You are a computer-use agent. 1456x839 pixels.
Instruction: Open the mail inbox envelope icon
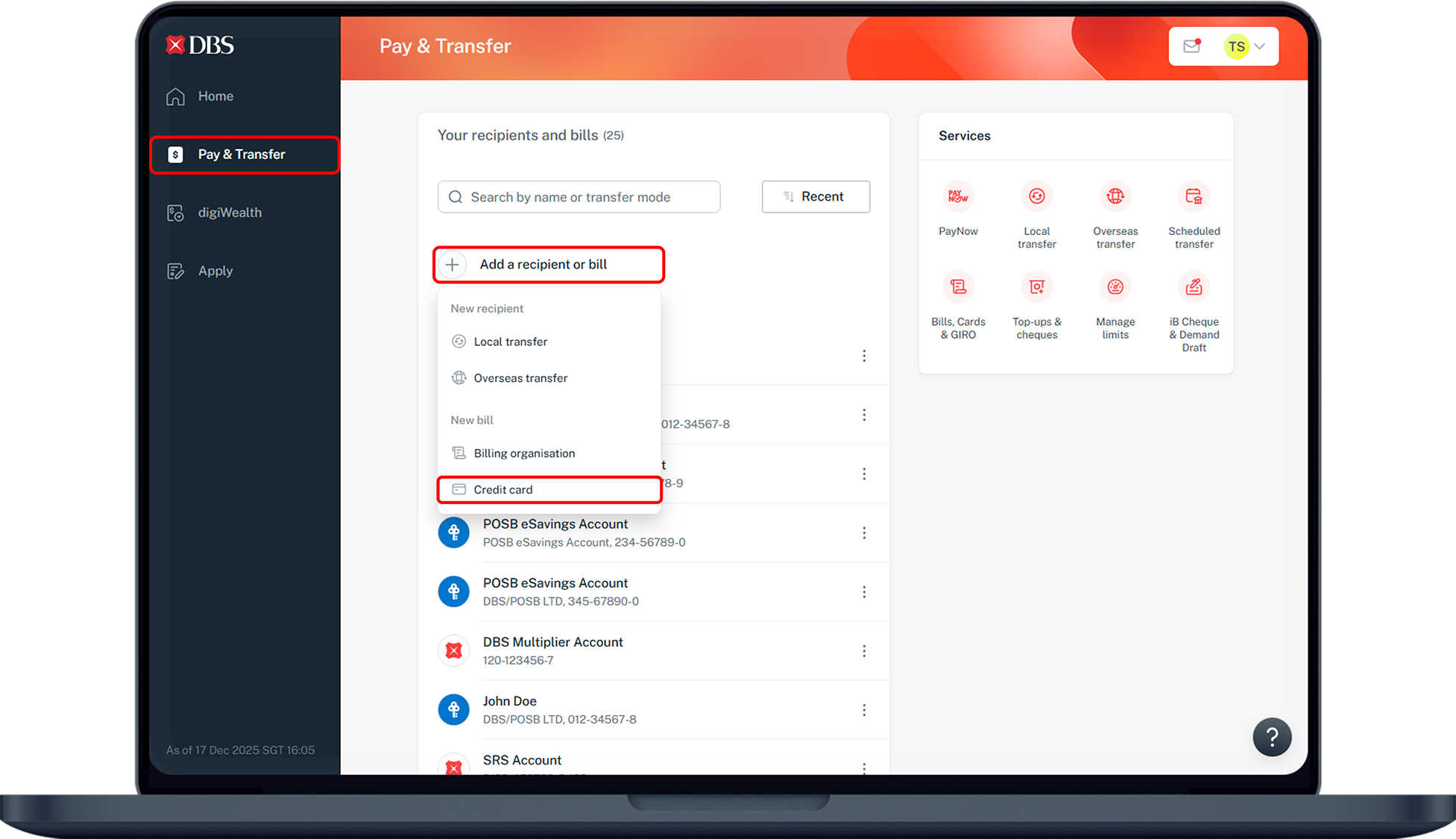(x=1191, y=46)
